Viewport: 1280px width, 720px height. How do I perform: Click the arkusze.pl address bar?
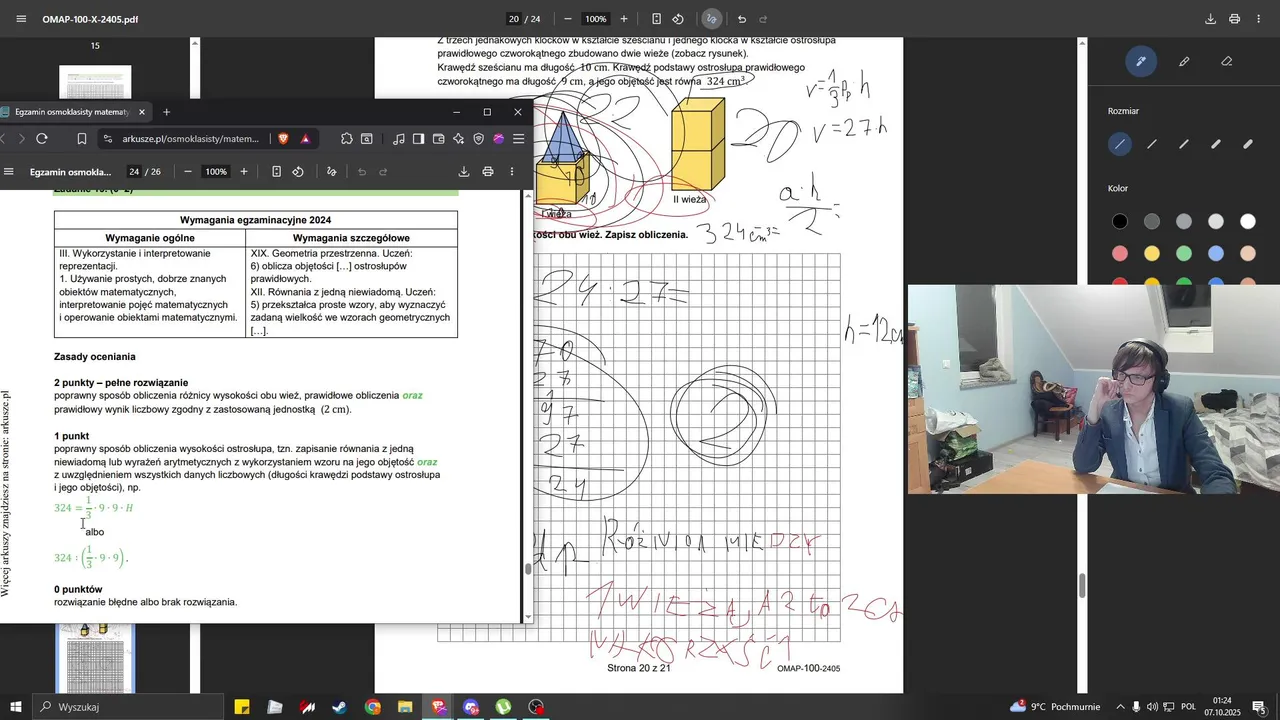(x=190, y=139)
